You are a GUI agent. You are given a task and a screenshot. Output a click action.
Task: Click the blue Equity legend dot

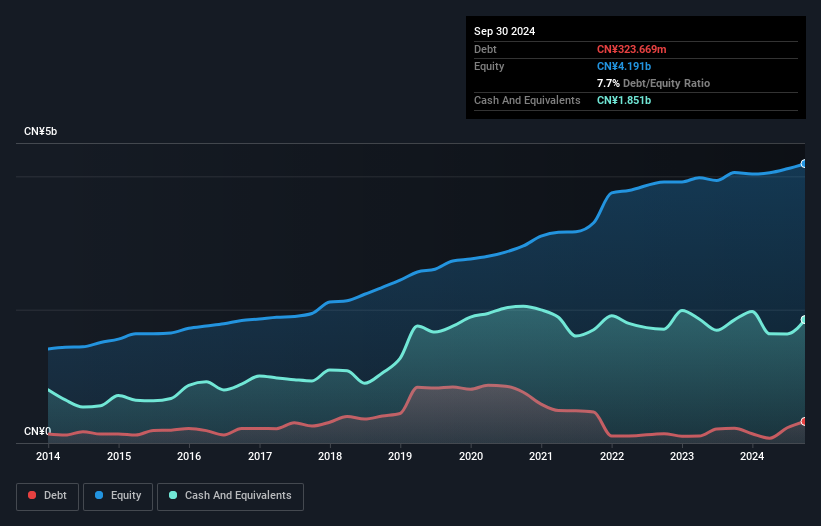pyautogui.click(x=99, y=495)
